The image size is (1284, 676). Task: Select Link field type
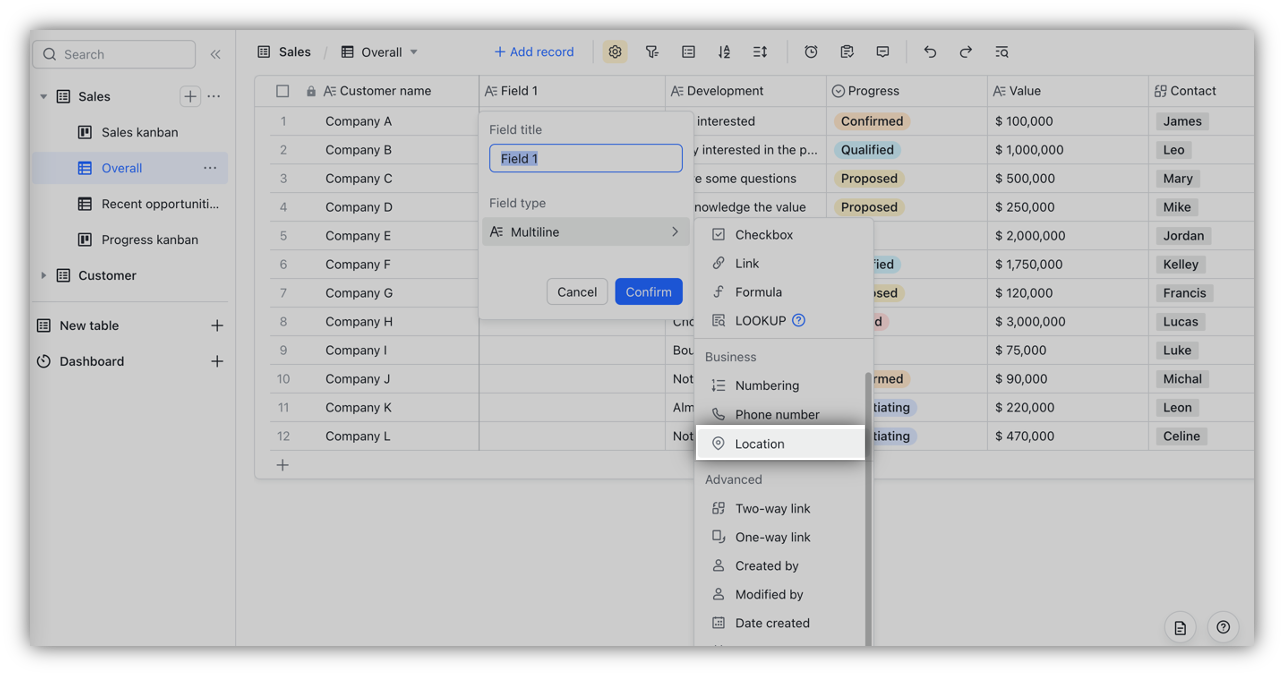783,263
